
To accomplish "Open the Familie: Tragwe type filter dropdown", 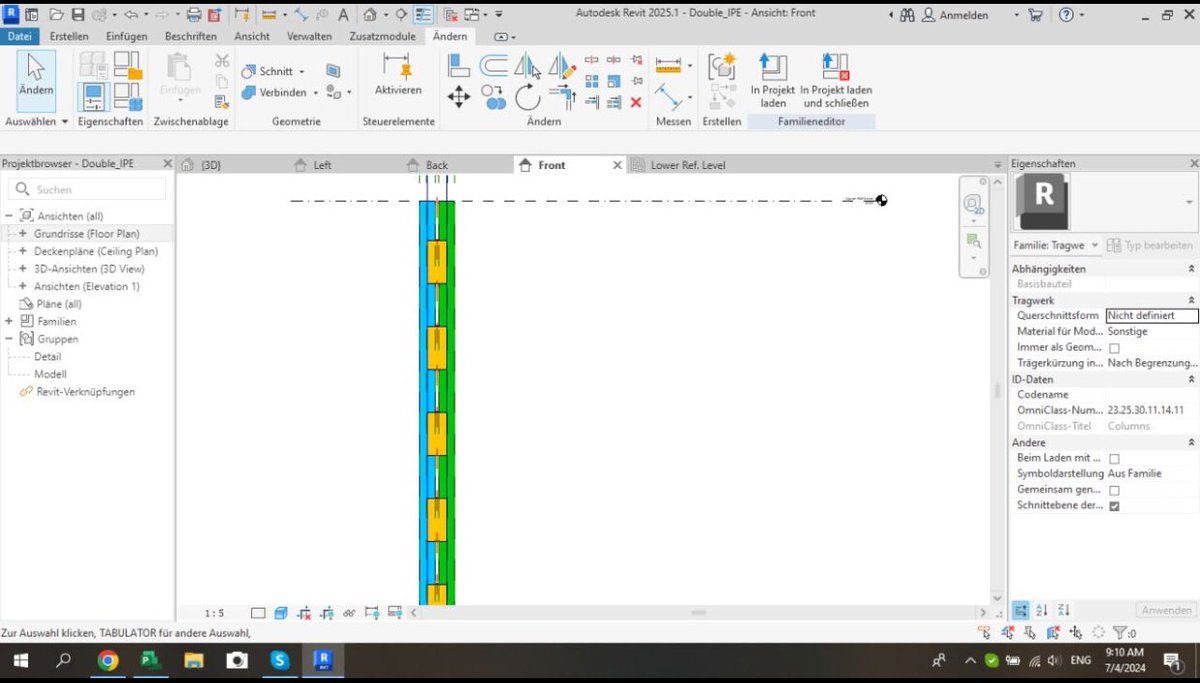I will click(1056, 245).
